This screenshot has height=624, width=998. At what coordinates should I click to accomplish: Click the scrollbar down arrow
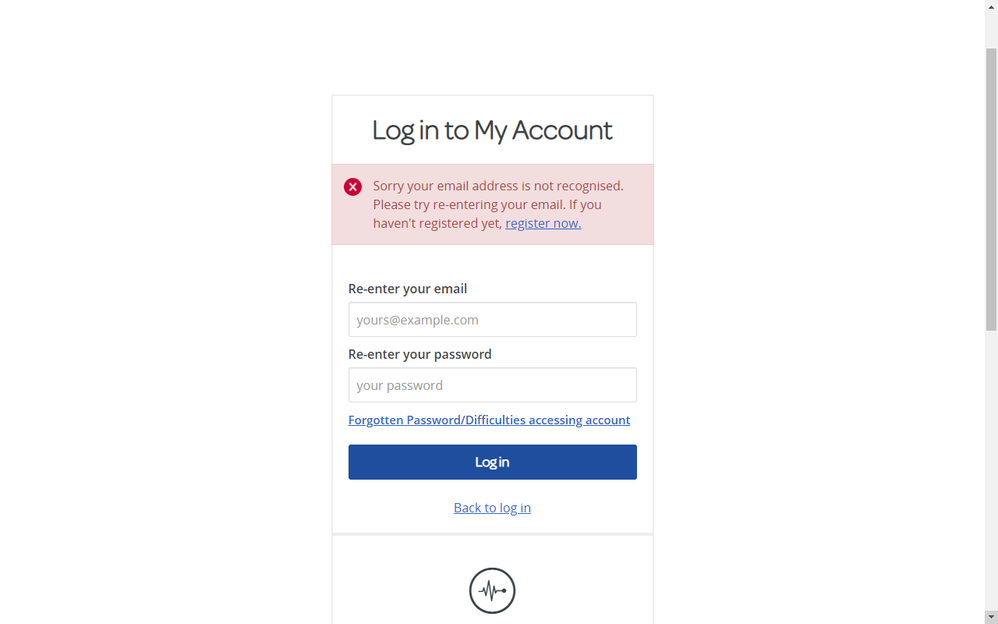click(x=991, y=617)
